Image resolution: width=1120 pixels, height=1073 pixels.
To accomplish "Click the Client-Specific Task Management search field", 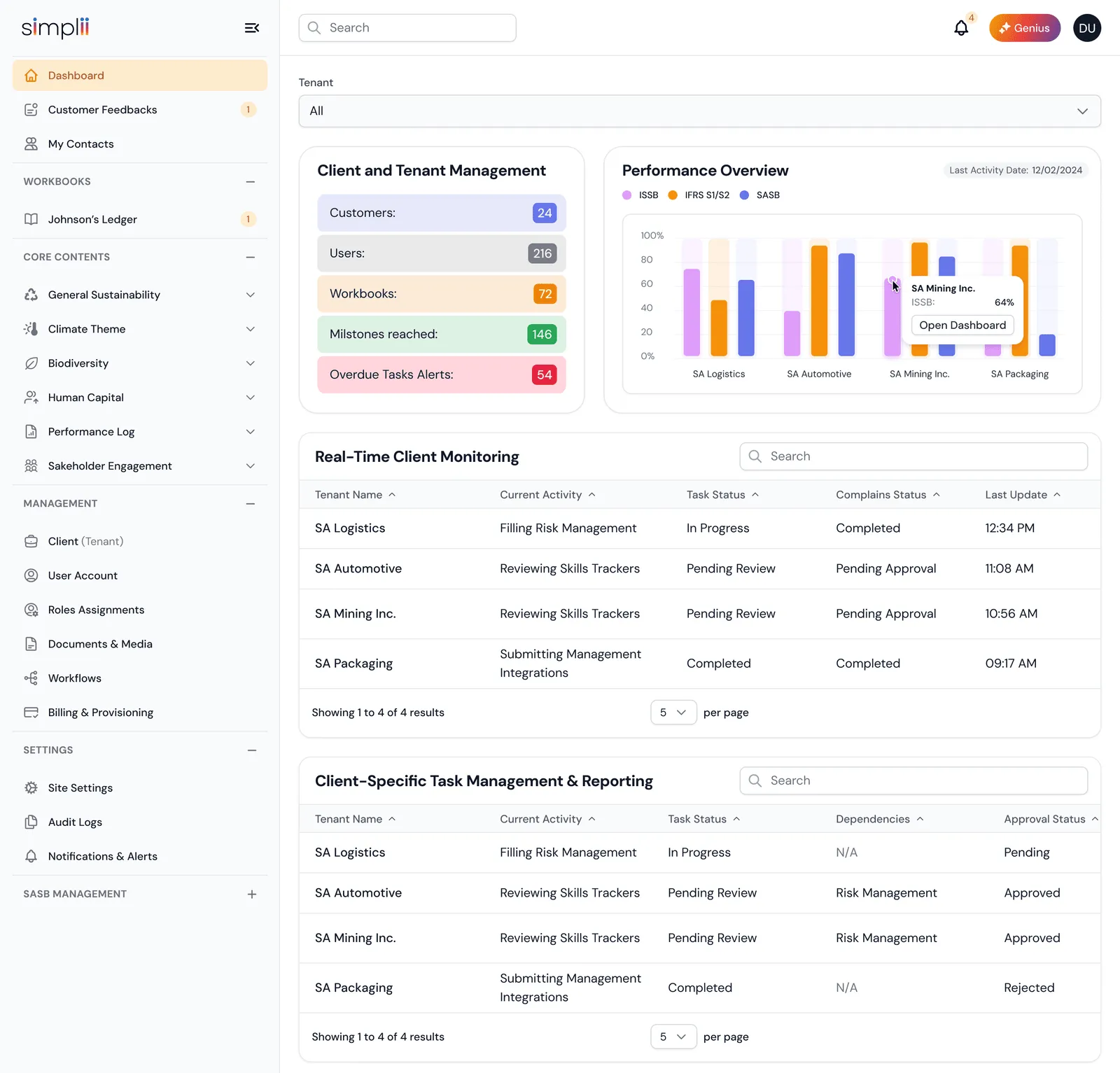I will point(913,781).
